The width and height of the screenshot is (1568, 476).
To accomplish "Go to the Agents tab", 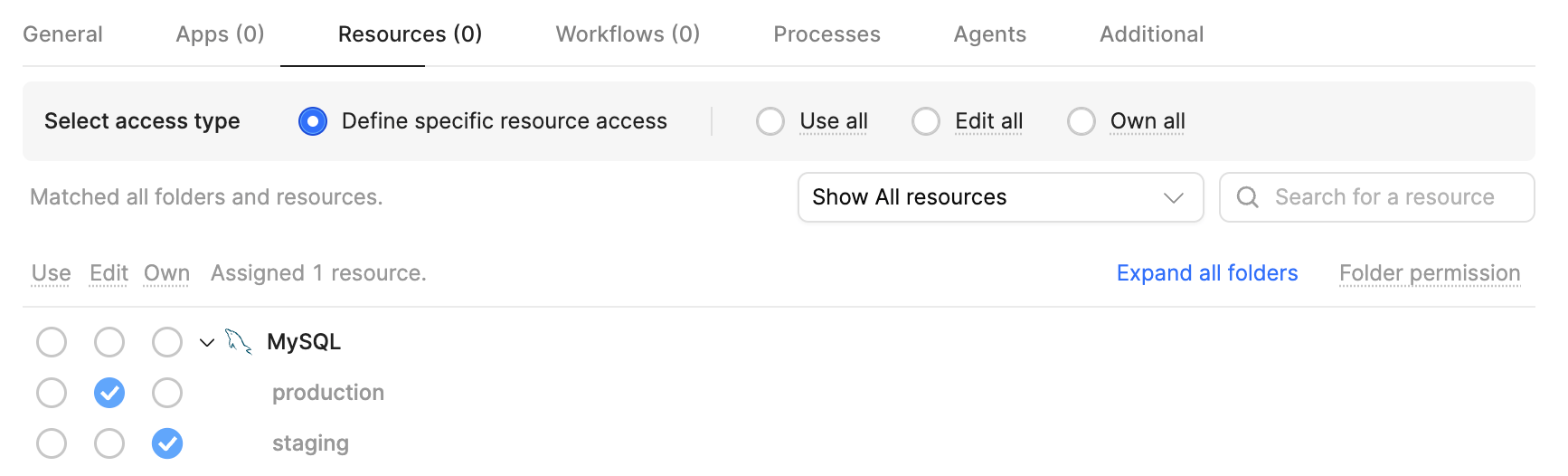I will click(989, 34).
